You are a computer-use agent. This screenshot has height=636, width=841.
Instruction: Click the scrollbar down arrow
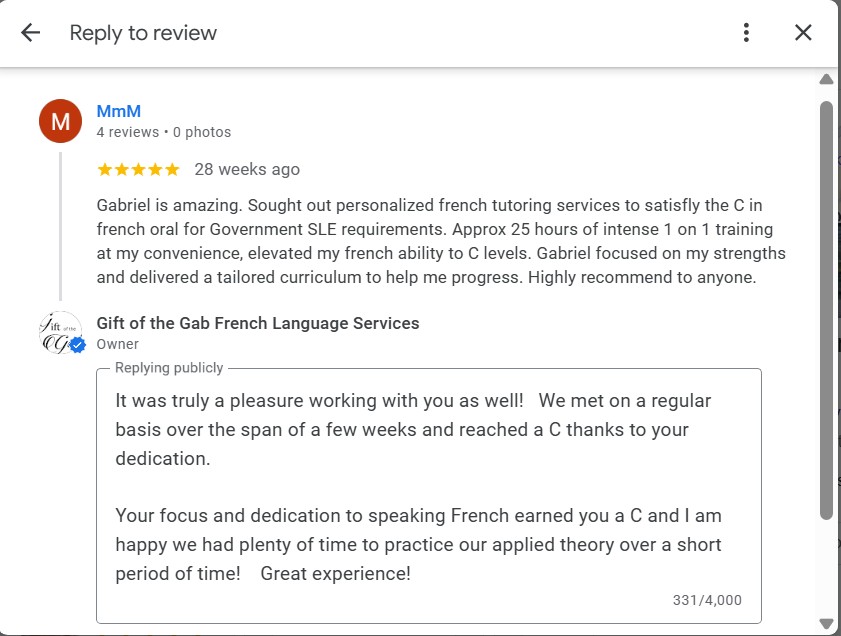(x=828, y=623)
